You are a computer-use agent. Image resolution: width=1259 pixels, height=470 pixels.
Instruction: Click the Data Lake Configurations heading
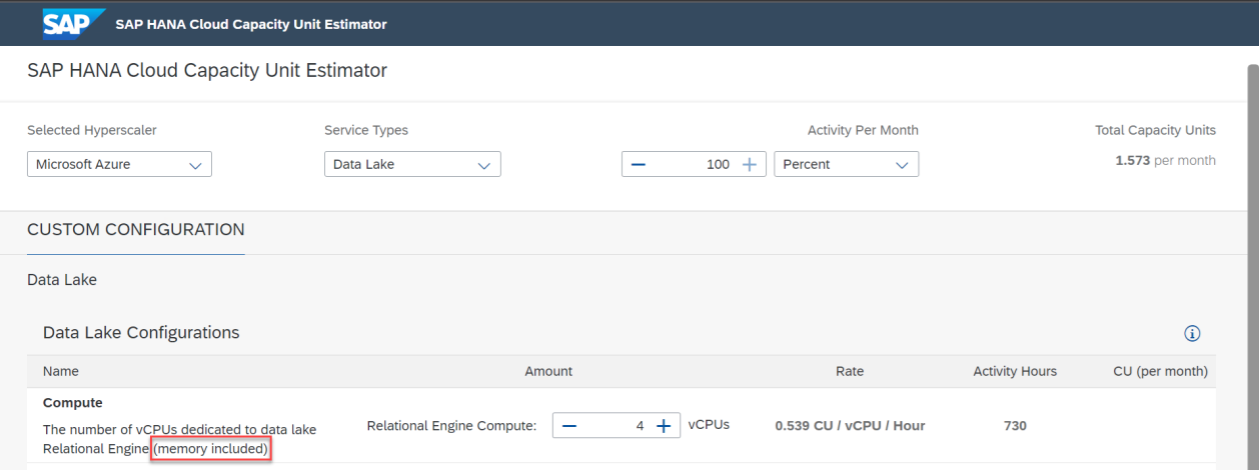tap(141, 332)
